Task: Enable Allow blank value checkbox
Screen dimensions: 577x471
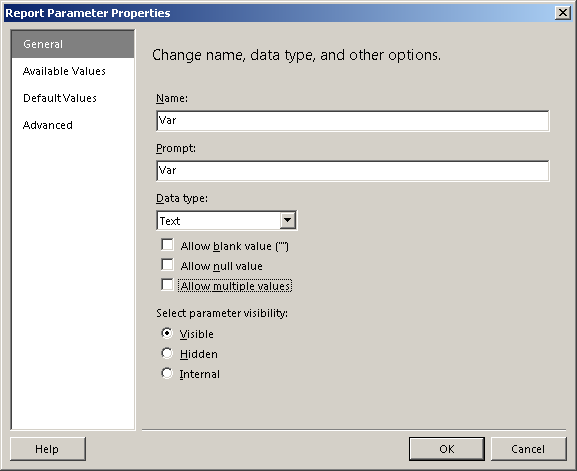Action: [x=167, y=245]
